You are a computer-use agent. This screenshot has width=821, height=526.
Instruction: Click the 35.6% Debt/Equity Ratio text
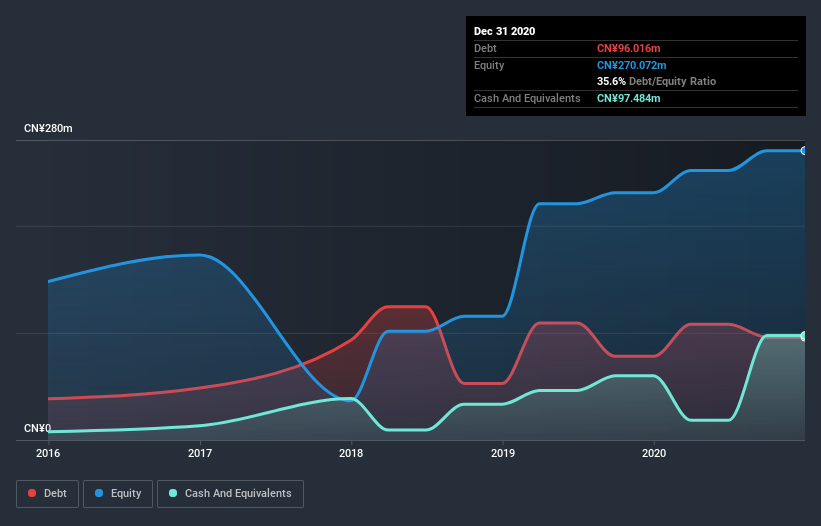(656, 81)
